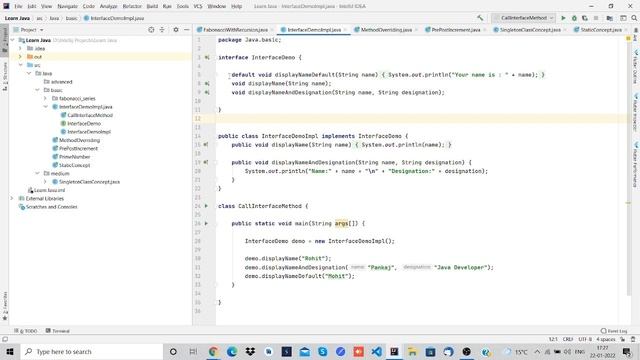Click the Stop process square icon
Screen dimensions: 640x360
pyautogui.click(x=596, y=18)
